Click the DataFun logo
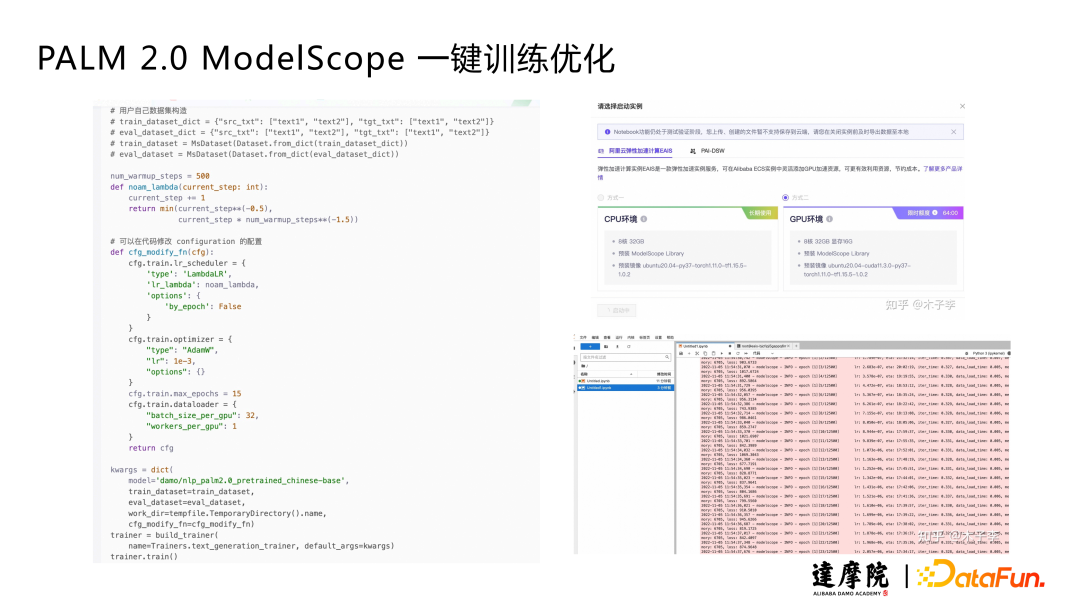Image resolution: width=1080 pixels, height=608 pixels. coord(981,575)
